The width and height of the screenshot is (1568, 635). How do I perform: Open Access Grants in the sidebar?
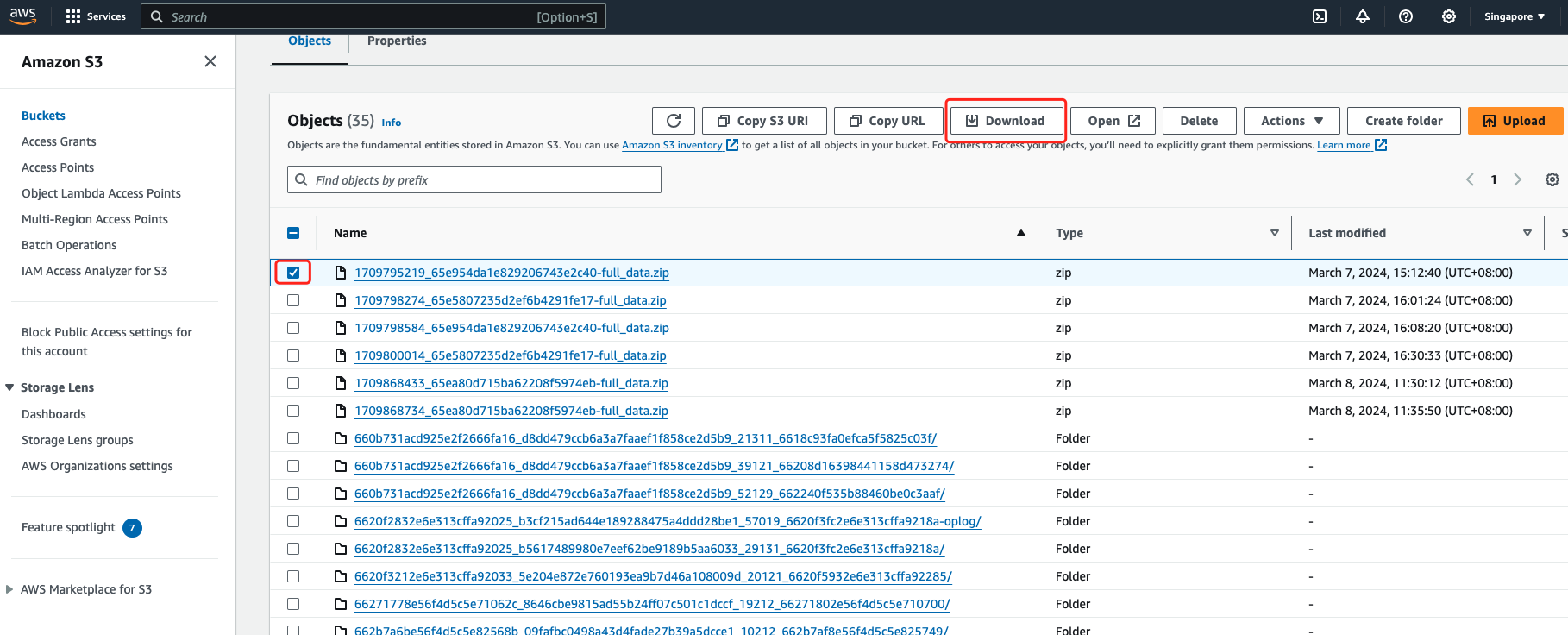click(59, 141)
